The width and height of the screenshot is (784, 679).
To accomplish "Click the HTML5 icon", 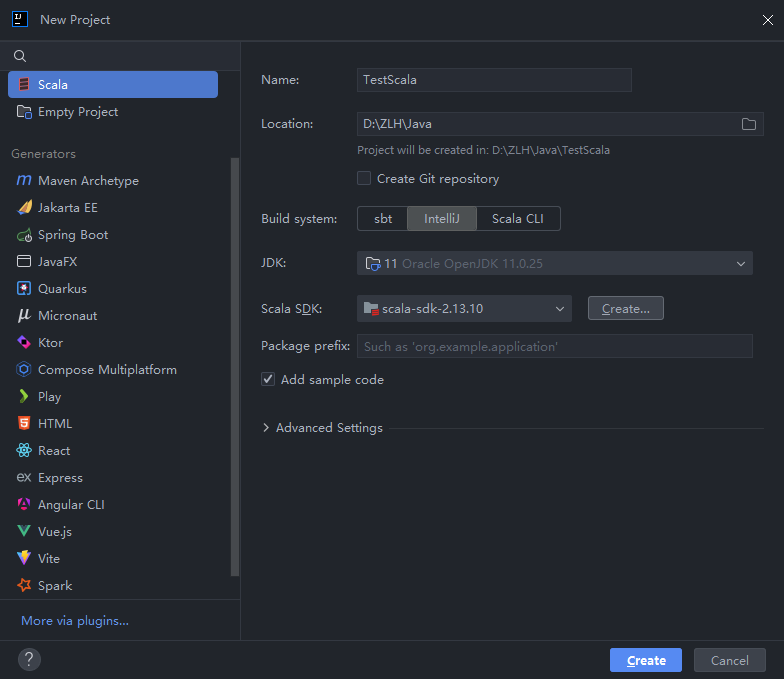I will click(x=24, y=423).
